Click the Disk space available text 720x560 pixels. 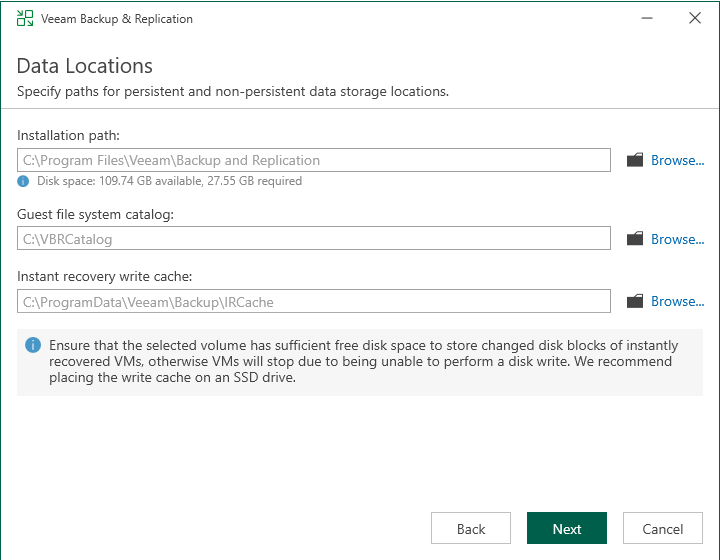(x=169, y=181)
